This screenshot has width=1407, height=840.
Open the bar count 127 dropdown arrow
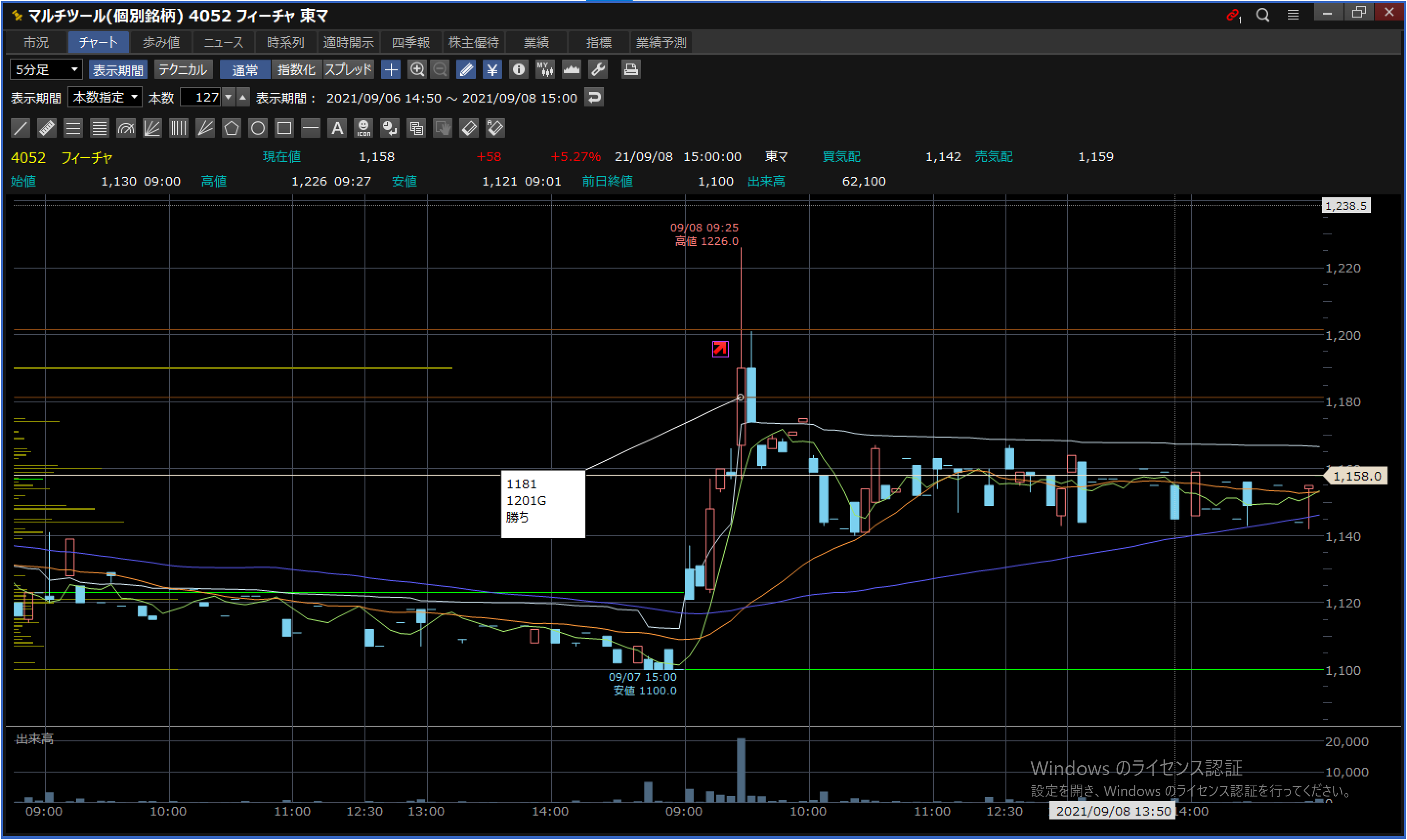pyautogui.click(x=228, y=97)
